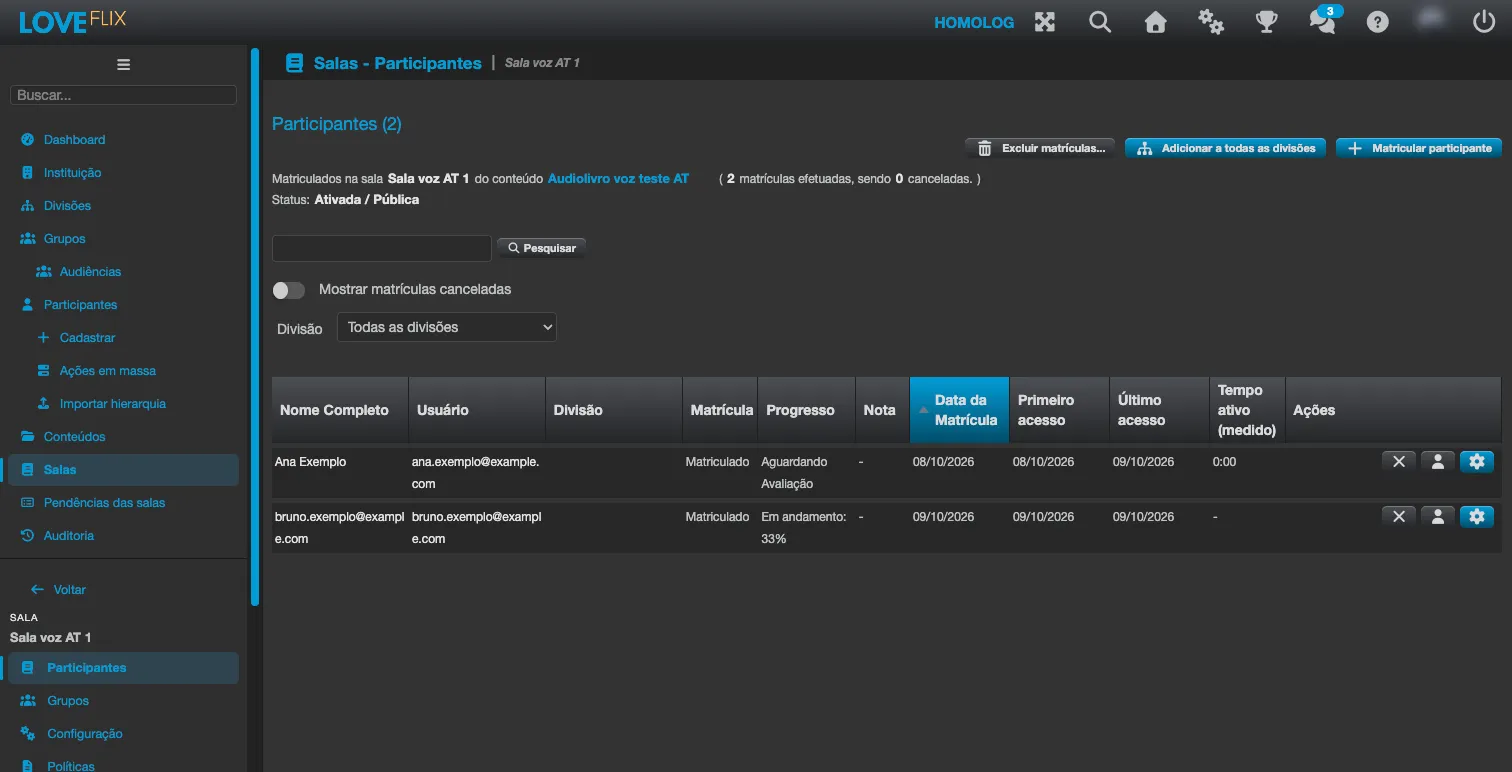Collapse sidebar with hamburger icon
This screenshot has width=1512, height=772.
point(124,65)
